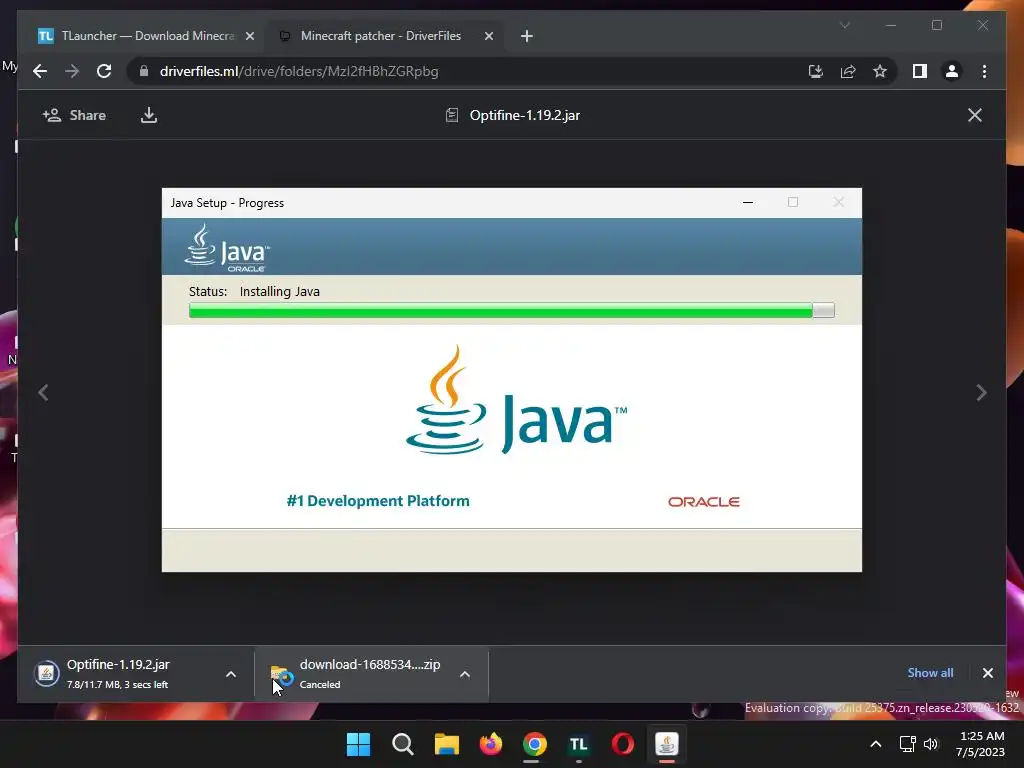Open TLauncher from taskbar
The width and height of the screenshot is (1024, 768).
tap(579, 744)
